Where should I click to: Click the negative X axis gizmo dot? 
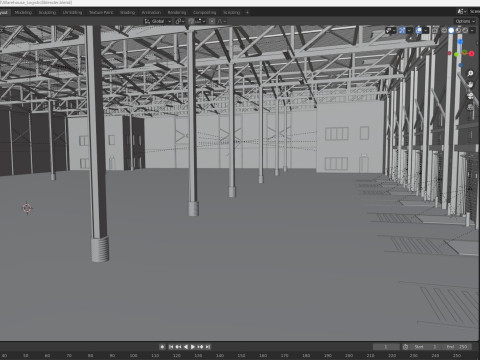[x=449, y=53]
